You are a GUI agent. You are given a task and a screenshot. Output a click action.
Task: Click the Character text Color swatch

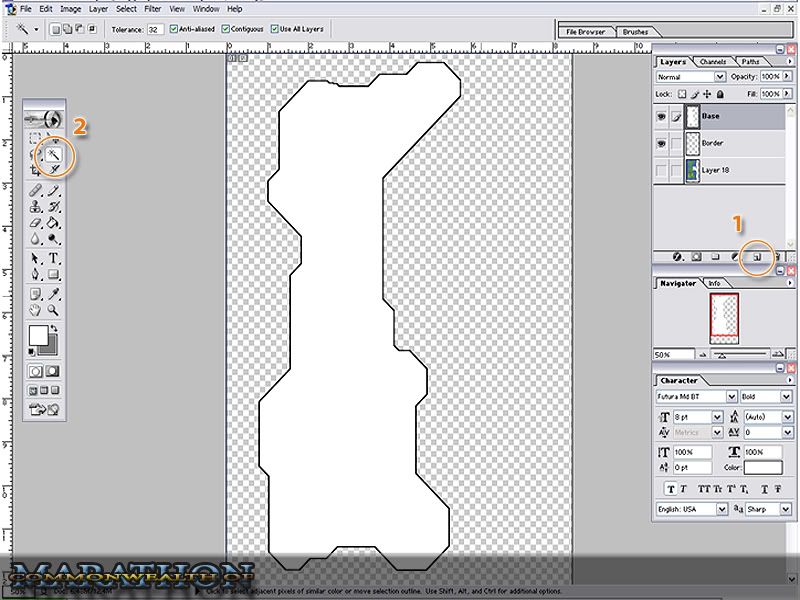tap(763, 467)
